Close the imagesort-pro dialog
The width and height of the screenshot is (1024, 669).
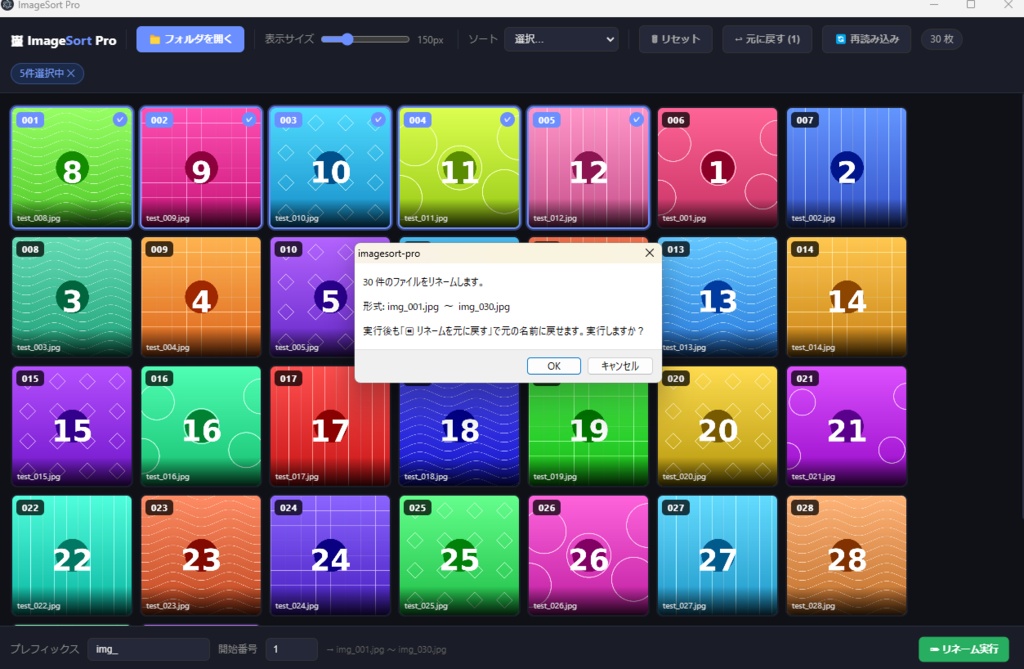pos(649,253)
